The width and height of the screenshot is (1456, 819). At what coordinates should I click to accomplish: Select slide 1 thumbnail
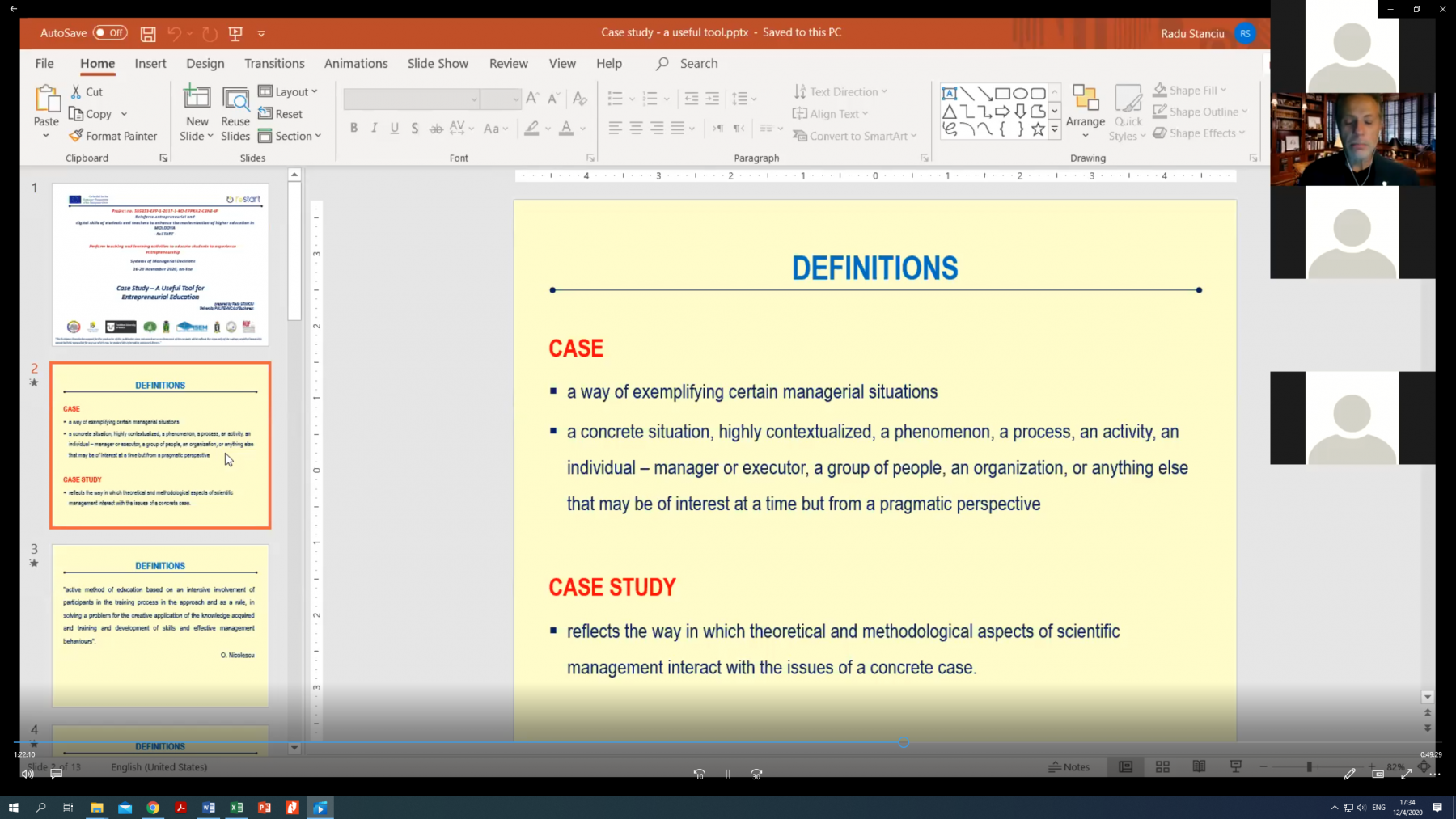click(160, 264)
